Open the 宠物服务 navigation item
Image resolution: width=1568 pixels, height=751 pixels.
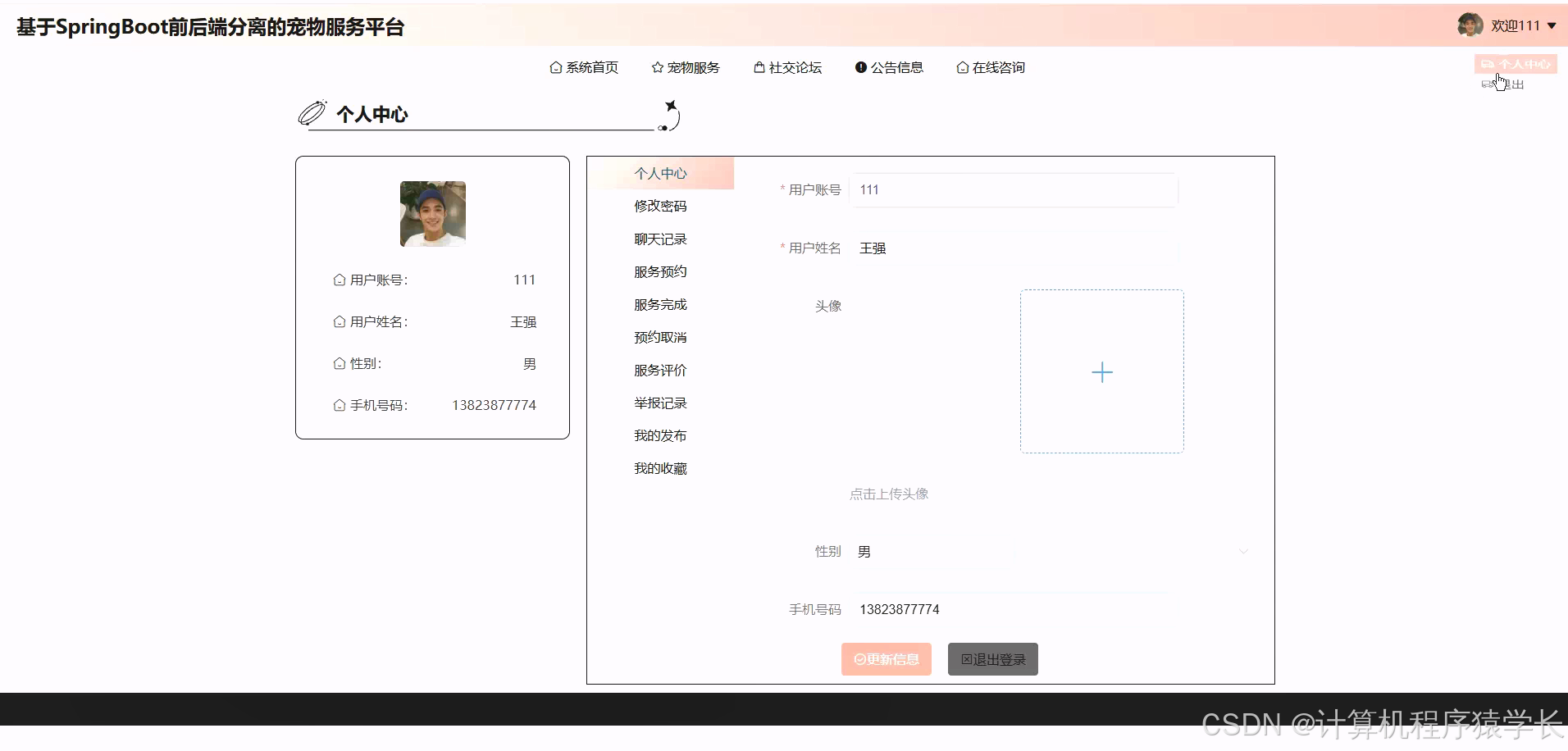click(686, 67)
